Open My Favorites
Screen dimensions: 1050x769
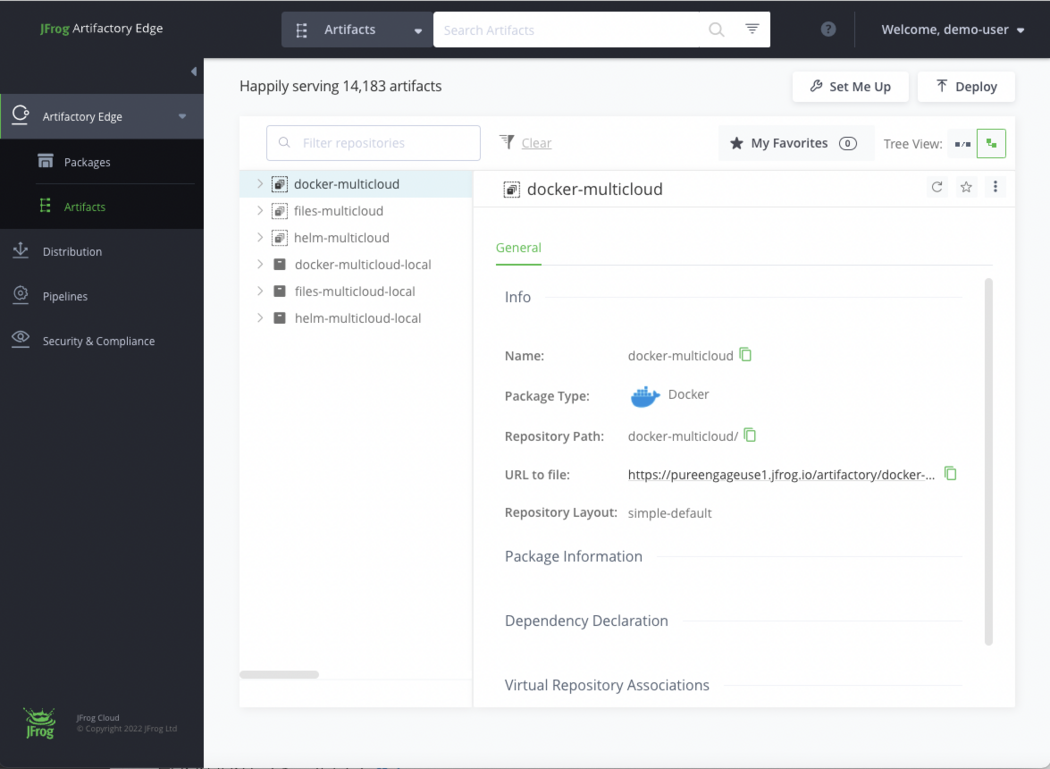[x=796, y=143]
